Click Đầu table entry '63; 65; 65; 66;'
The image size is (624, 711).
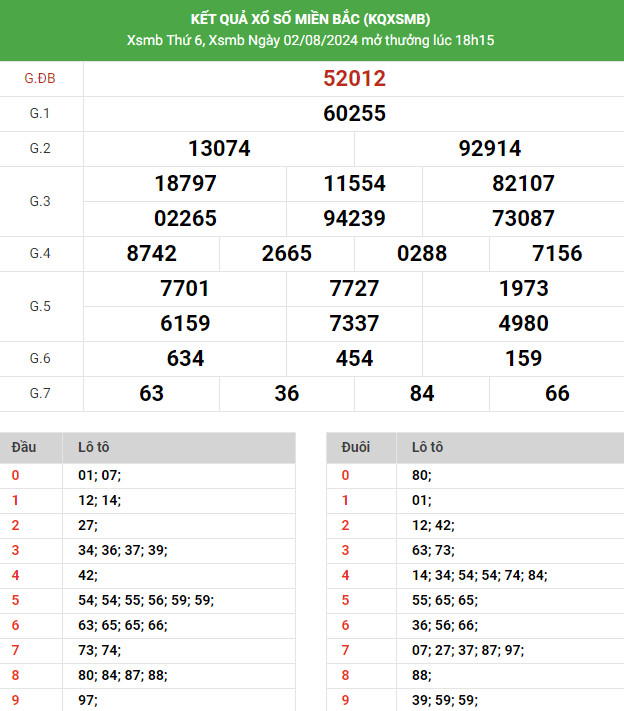click(122, 625)
